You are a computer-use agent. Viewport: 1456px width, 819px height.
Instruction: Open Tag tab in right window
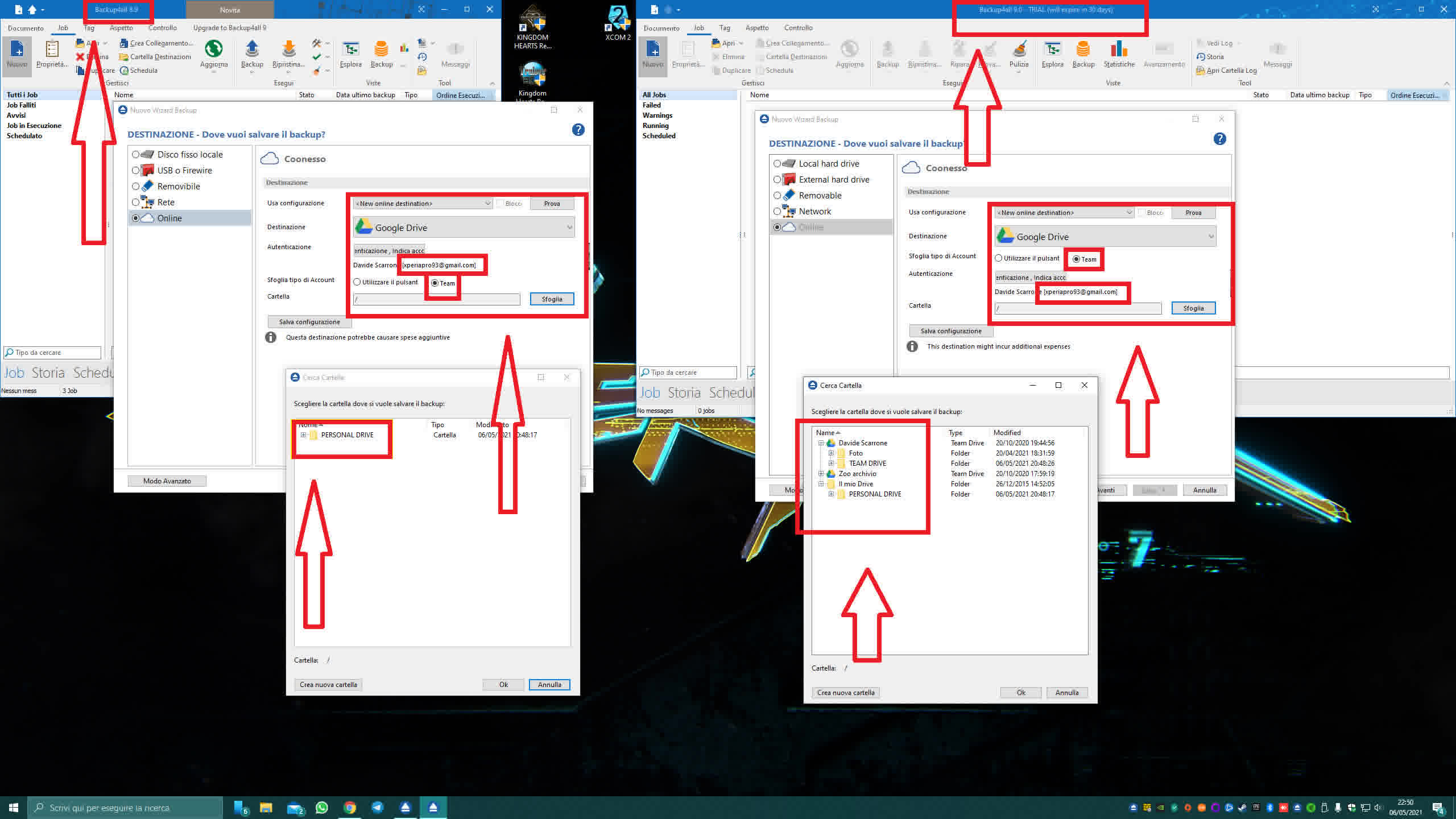click(x=725, y=28)
